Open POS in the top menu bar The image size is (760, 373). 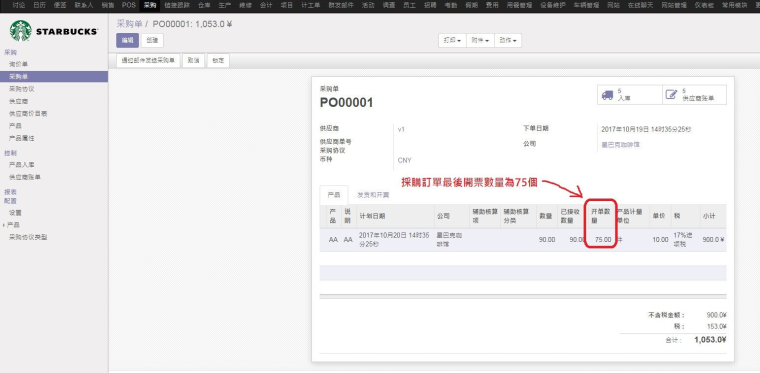128,5
